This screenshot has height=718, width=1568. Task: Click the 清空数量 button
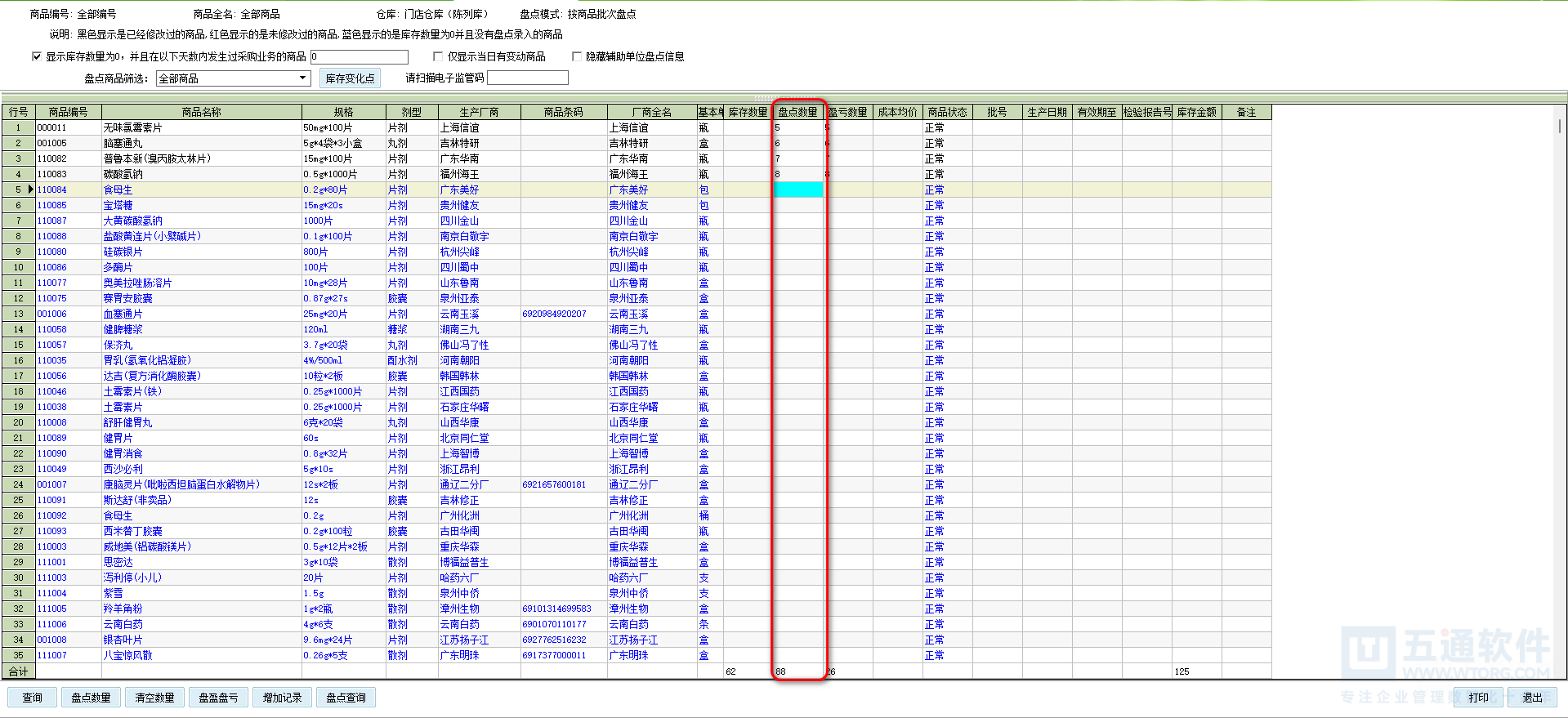click(x=154, y=698)
